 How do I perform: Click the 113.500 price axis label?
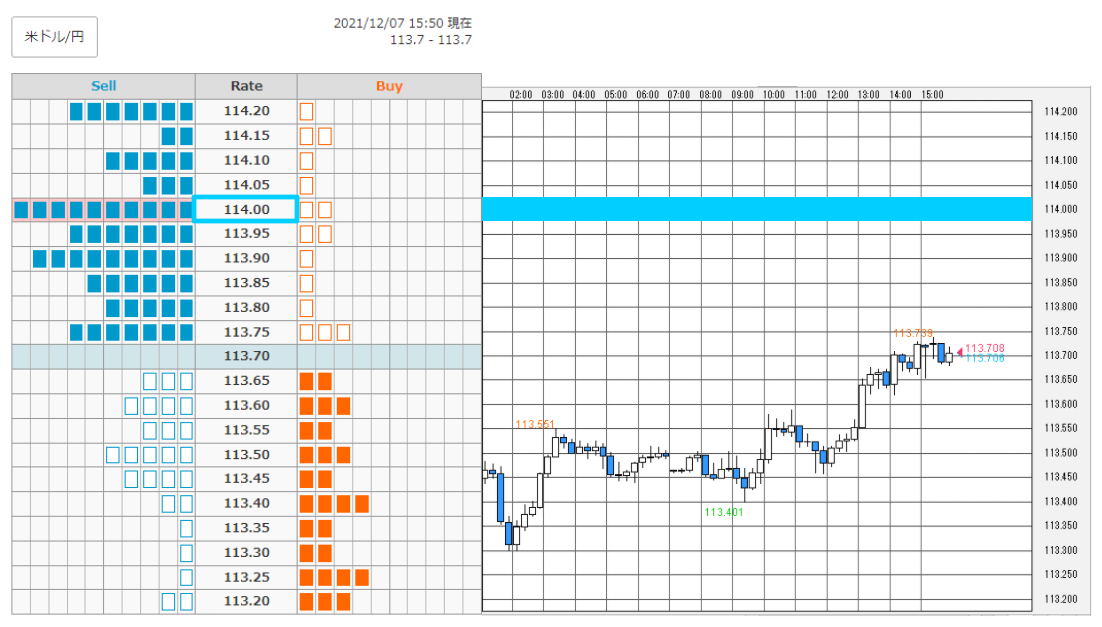click(1061, 453)
